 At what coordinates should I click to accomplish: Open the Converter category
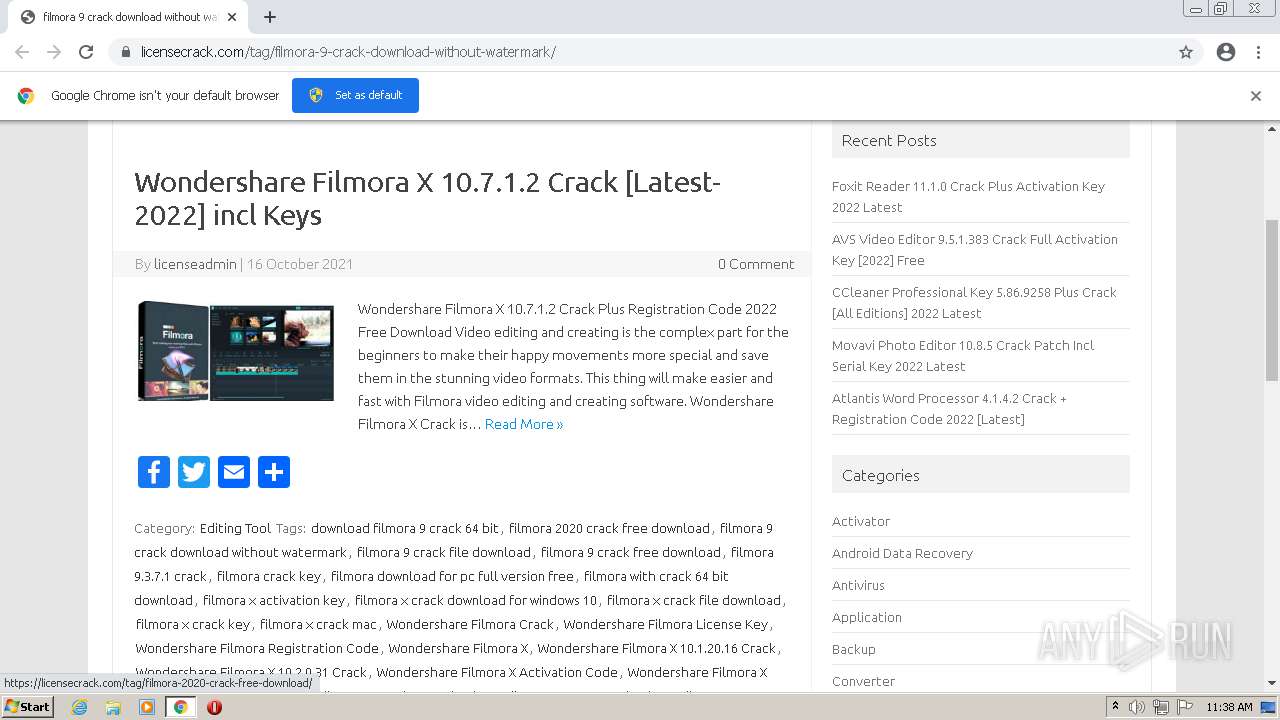(x=863, y=681)
